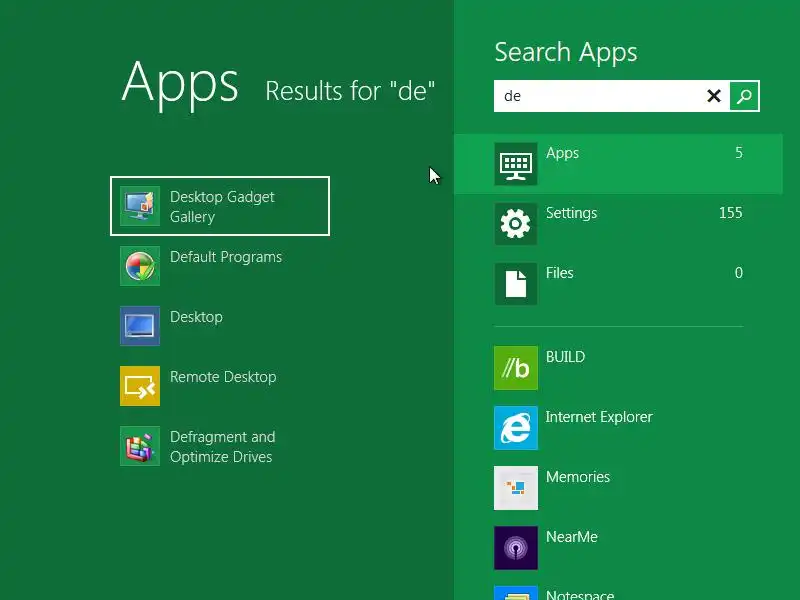Select the Apps search category icon
Viewport: 800px width, 600px height.
click(x=516, y=164)
